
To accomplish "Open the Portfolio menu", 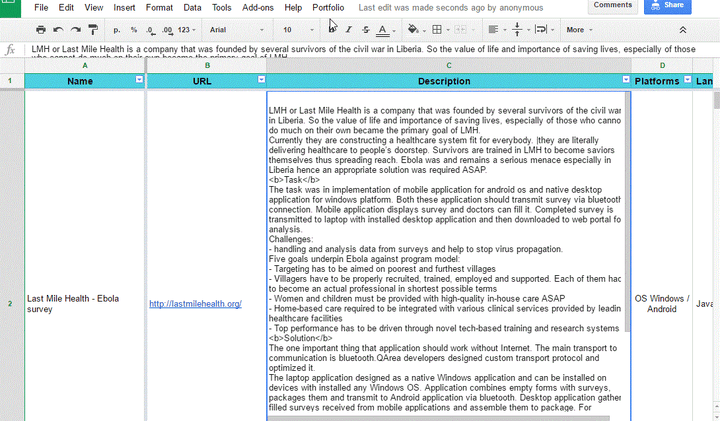I will (328, 7).
